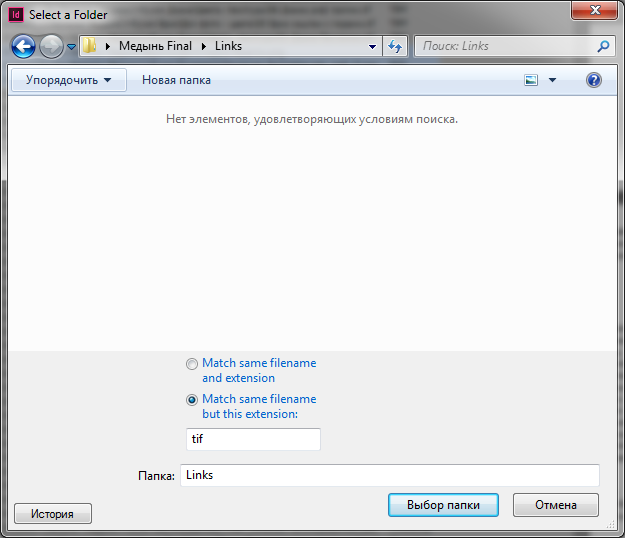
Task: Click the Back navigation arrow
Action: [x=23, y=46]
